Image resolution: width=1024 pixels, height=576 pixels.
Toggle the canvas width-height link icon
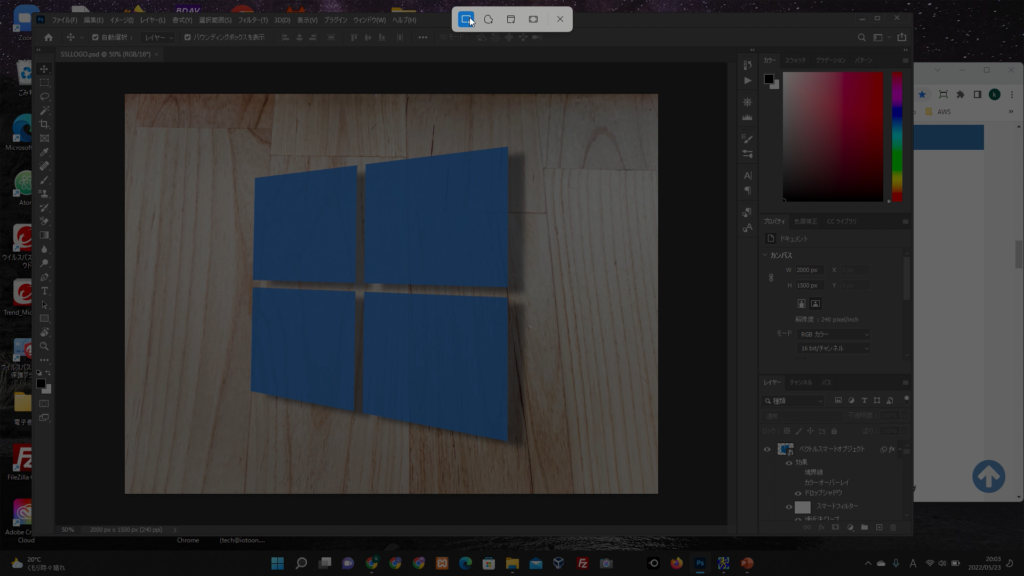[x=771, y=278]
